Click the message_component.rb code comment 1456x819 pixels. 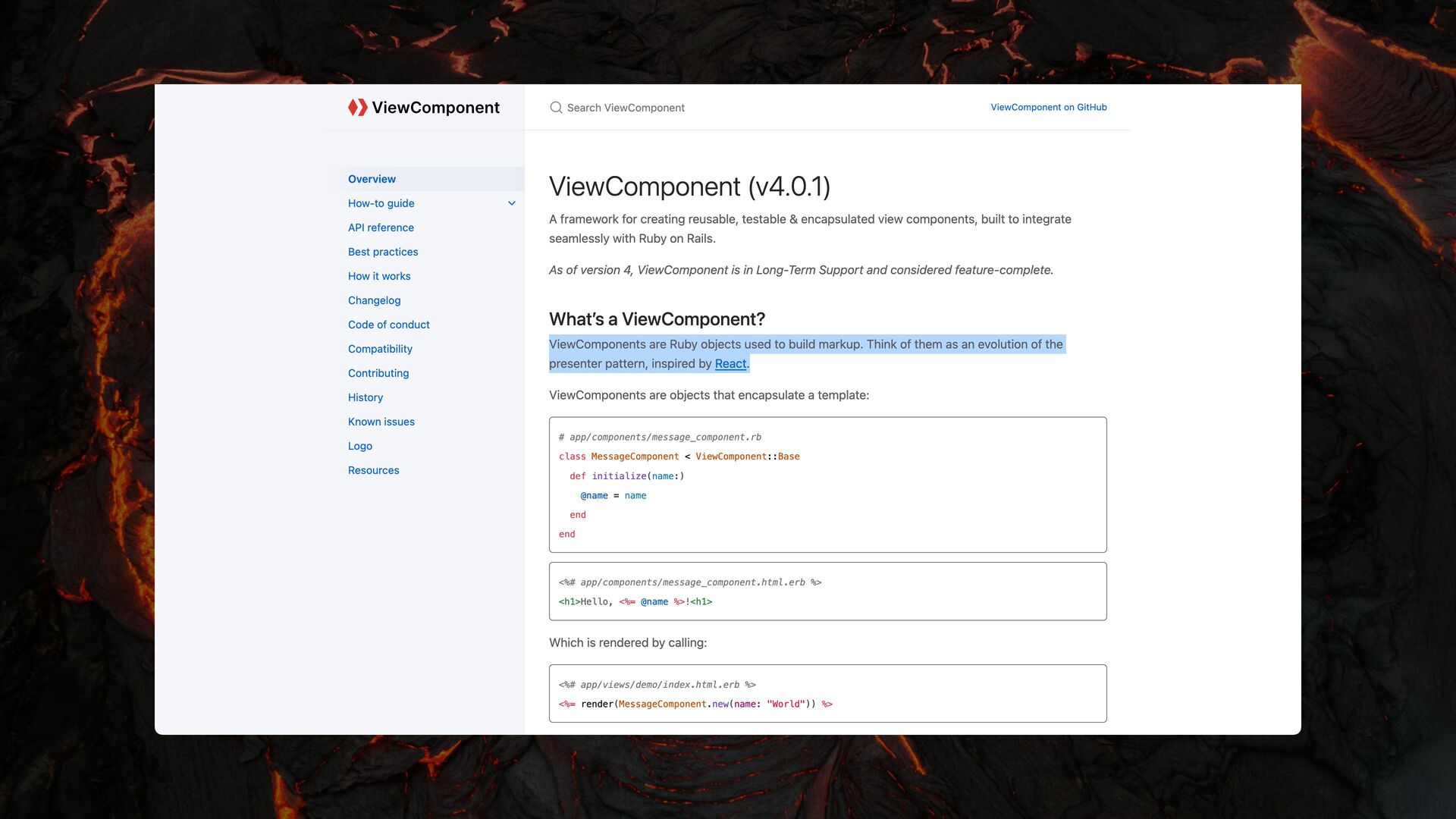point(660,437)
